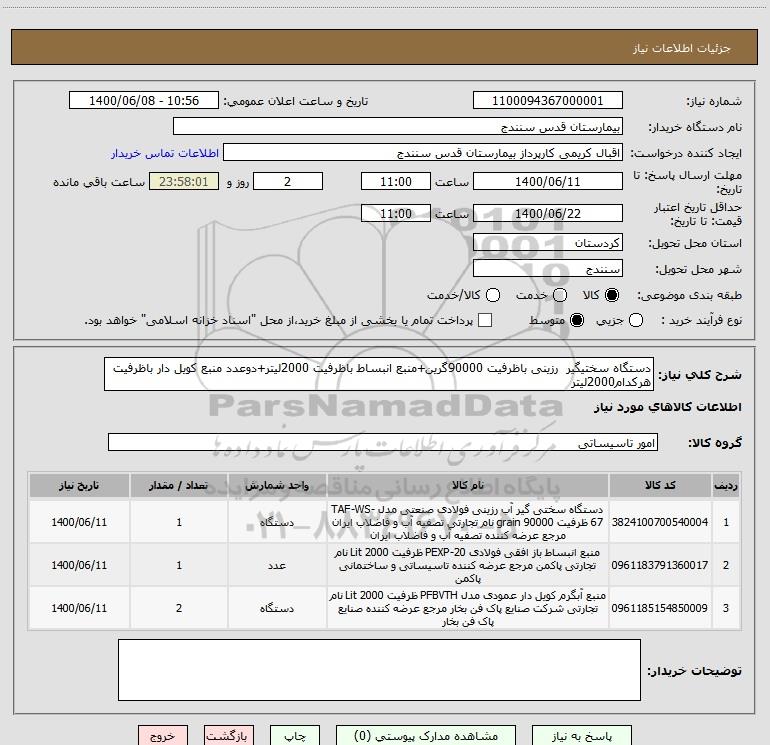
Task: Click product code 0961183791360017
Action: [660, 565]
